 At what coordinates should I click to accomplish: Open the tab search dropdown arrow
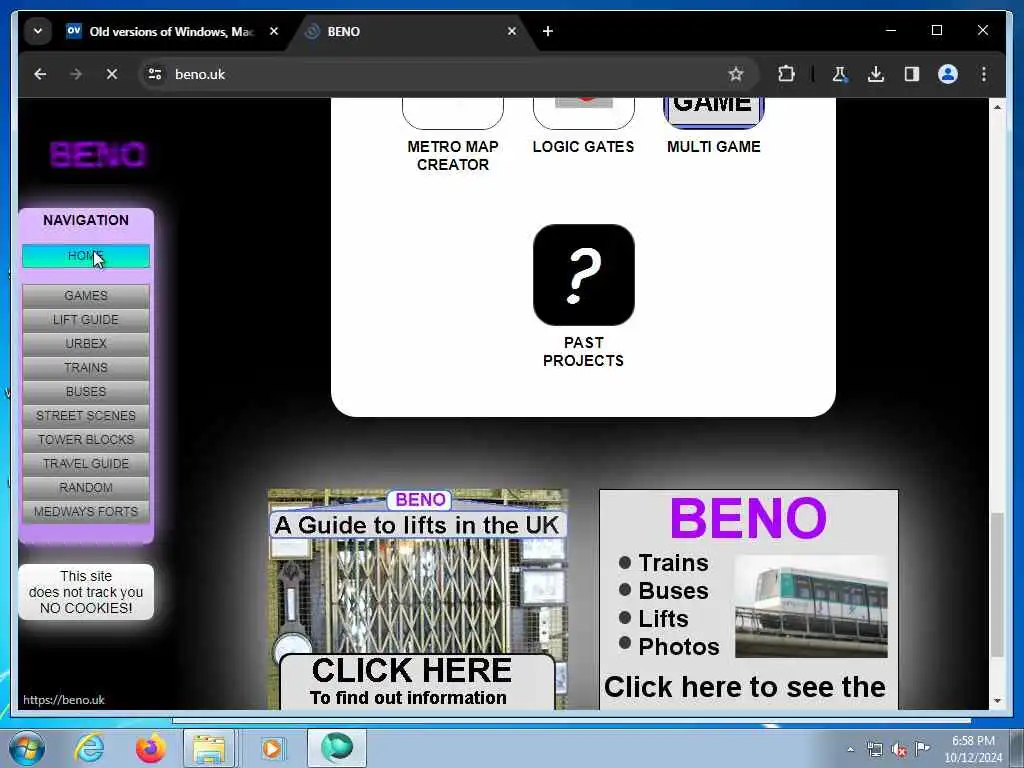(x=38, y=31)
